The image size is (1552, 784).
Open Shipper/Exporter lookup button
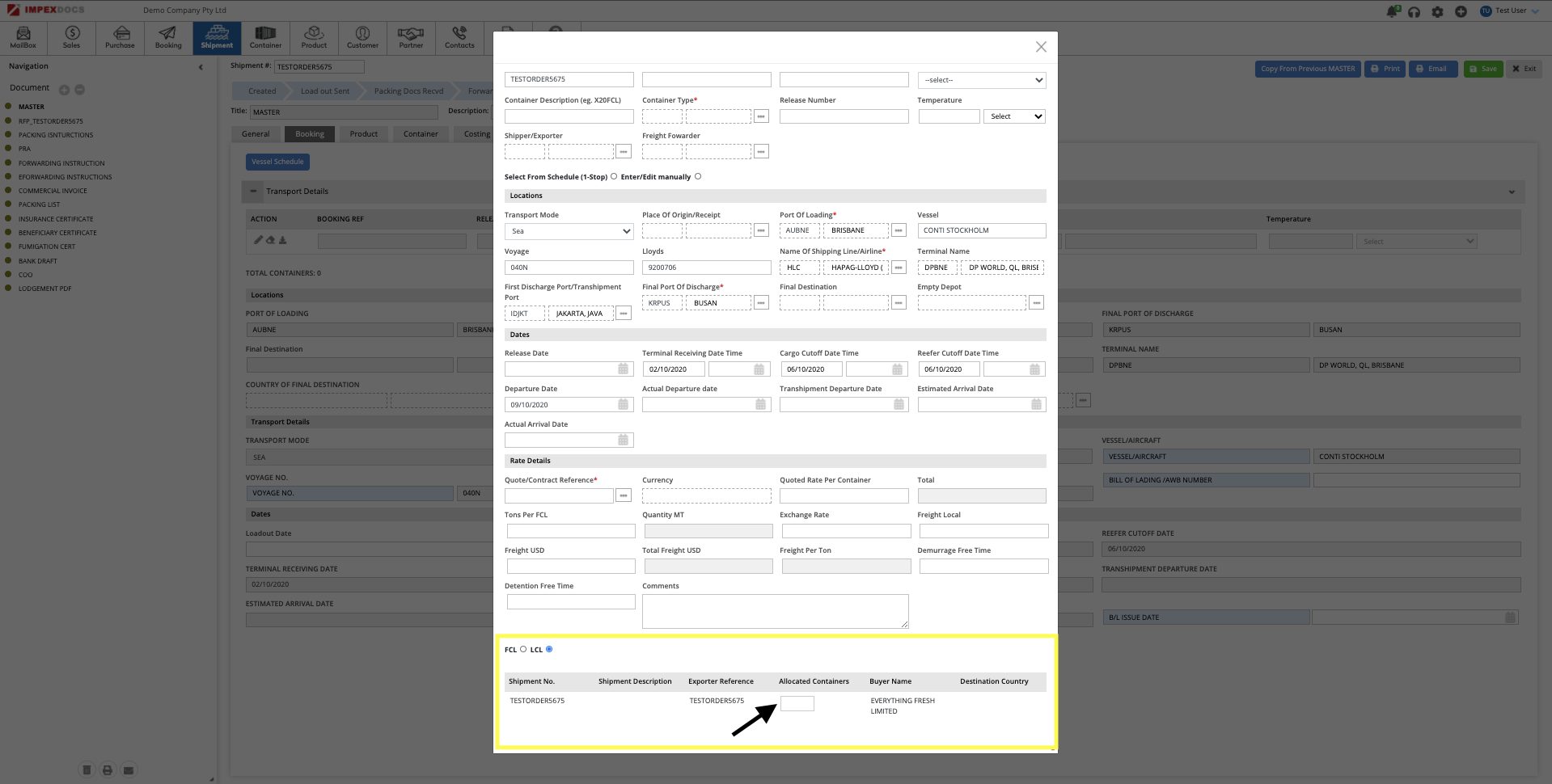click(x=624, y=151)
